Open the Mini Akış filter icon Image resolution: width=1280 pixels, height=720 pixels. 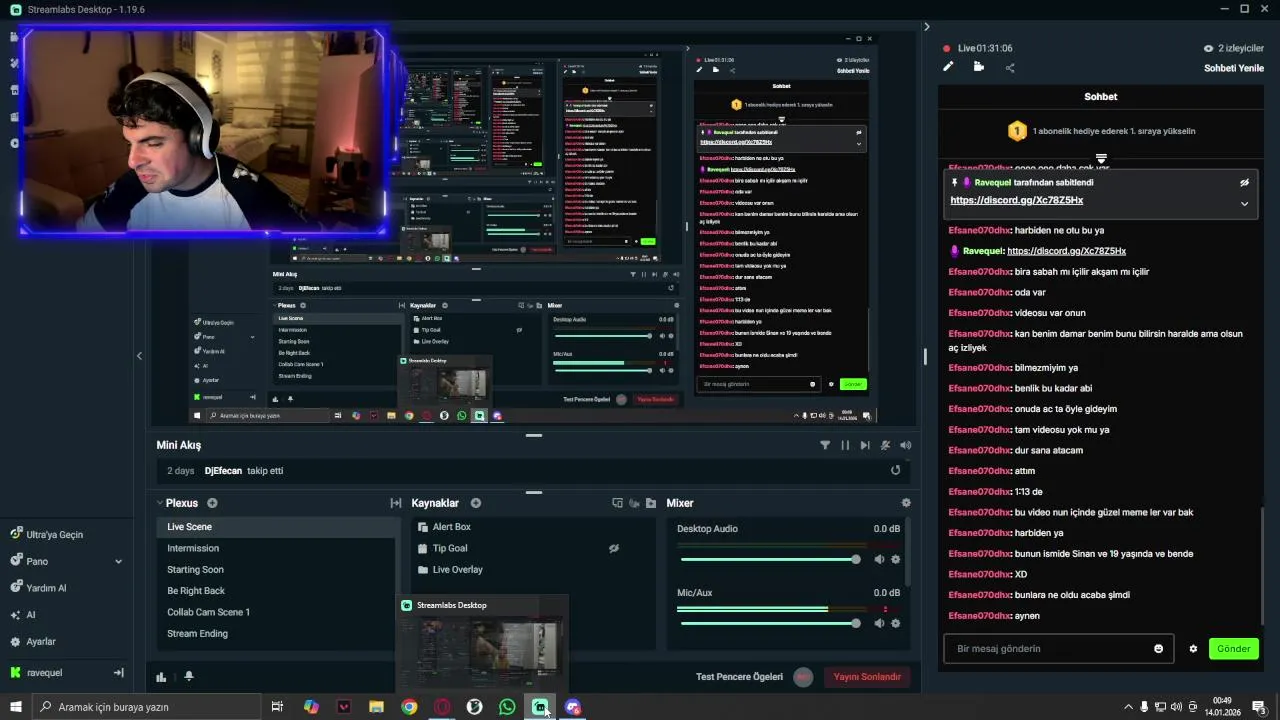(x=825, y=445)
